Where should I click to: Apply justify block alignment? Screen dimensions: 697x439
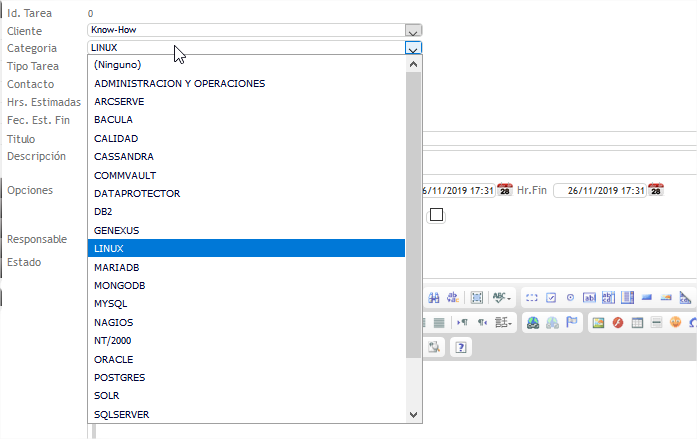tap(439, 323)
